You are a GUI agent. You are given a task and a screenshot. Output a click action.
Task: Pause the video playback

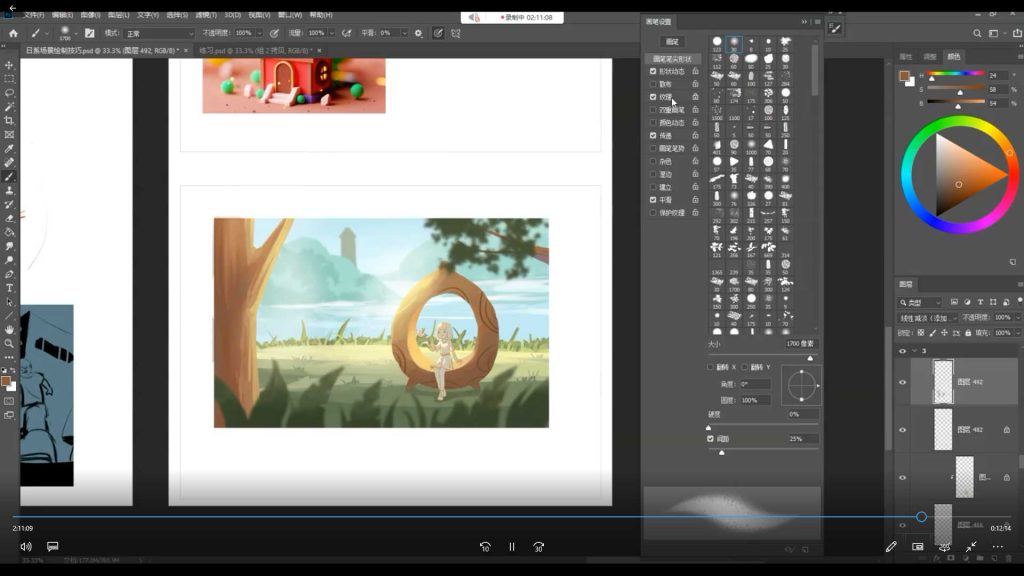coord(511,547)
